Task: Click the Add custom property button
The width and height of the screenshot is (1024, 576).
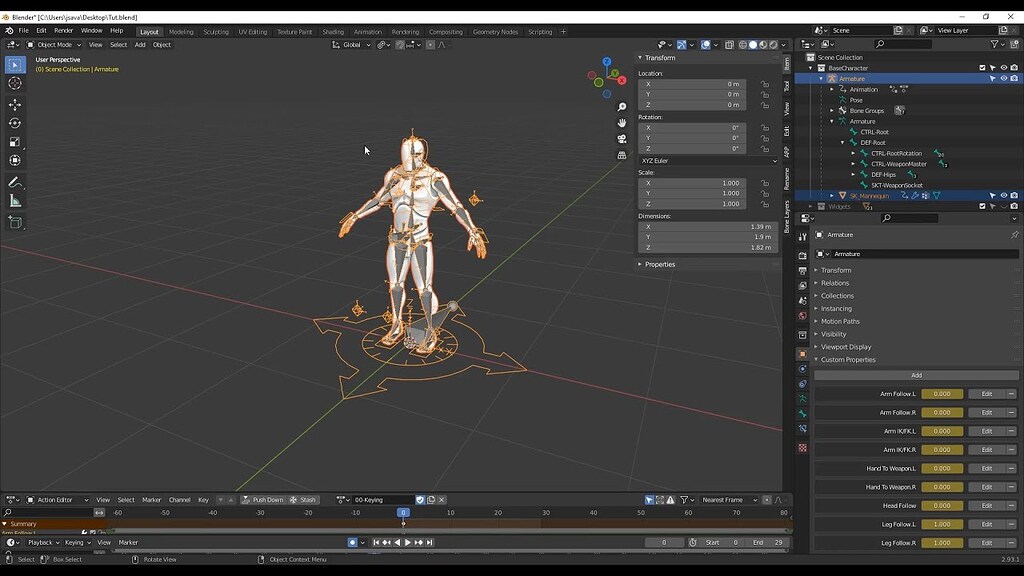Action: click(x=916, y=375)
